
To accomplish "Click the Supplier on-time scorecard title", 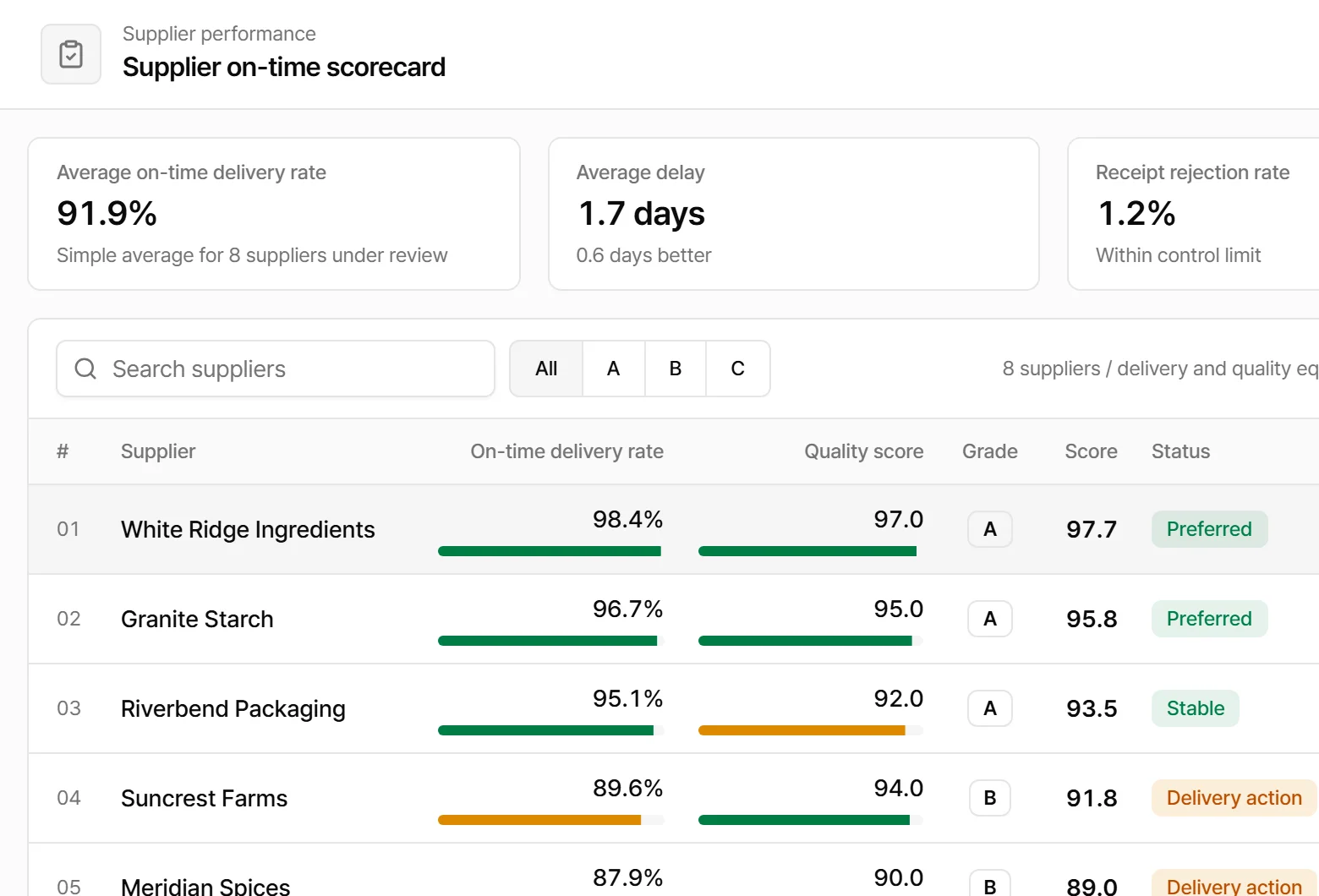I will point(284,67).
